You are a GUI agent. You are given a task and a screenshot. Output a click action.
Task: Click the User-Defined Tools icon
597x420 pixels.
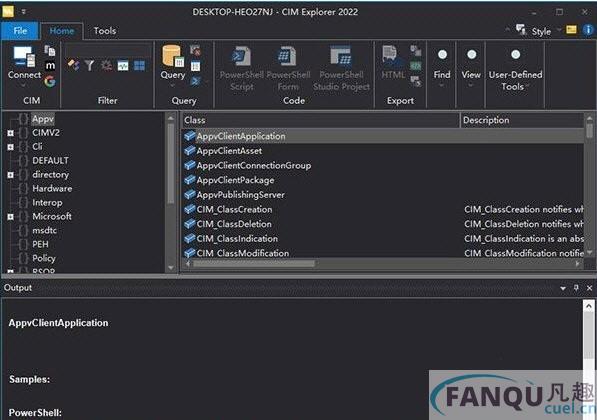coord(516,55)
